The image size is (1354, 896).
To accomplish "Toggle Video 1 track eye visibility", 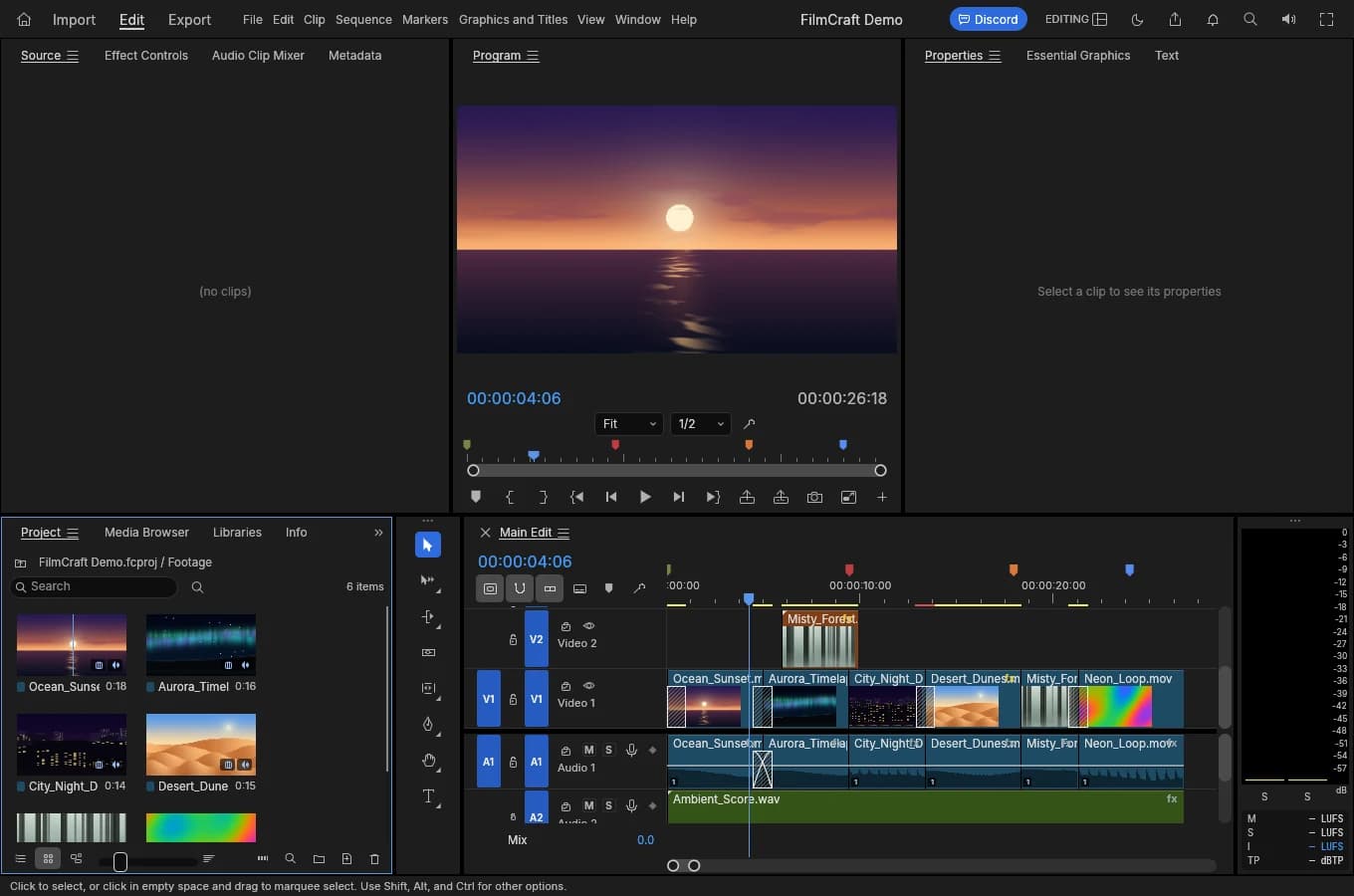I will point(588,686).
